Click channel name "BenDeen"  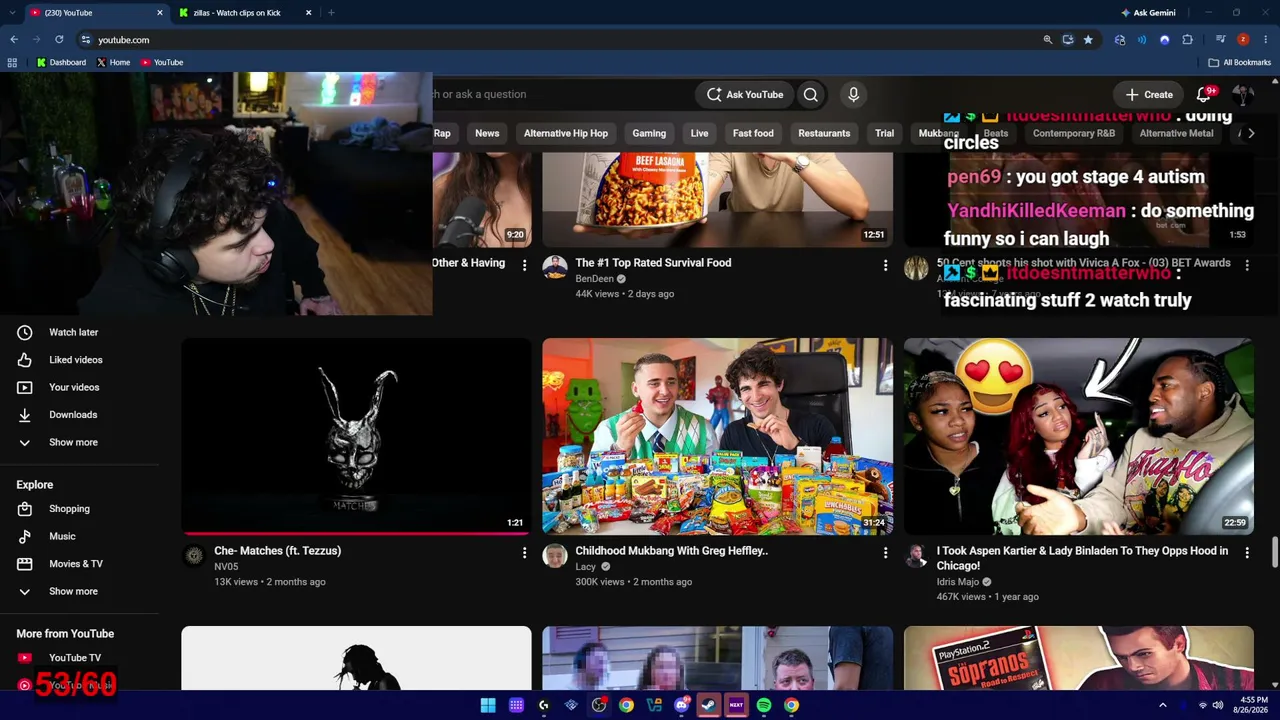594,279
